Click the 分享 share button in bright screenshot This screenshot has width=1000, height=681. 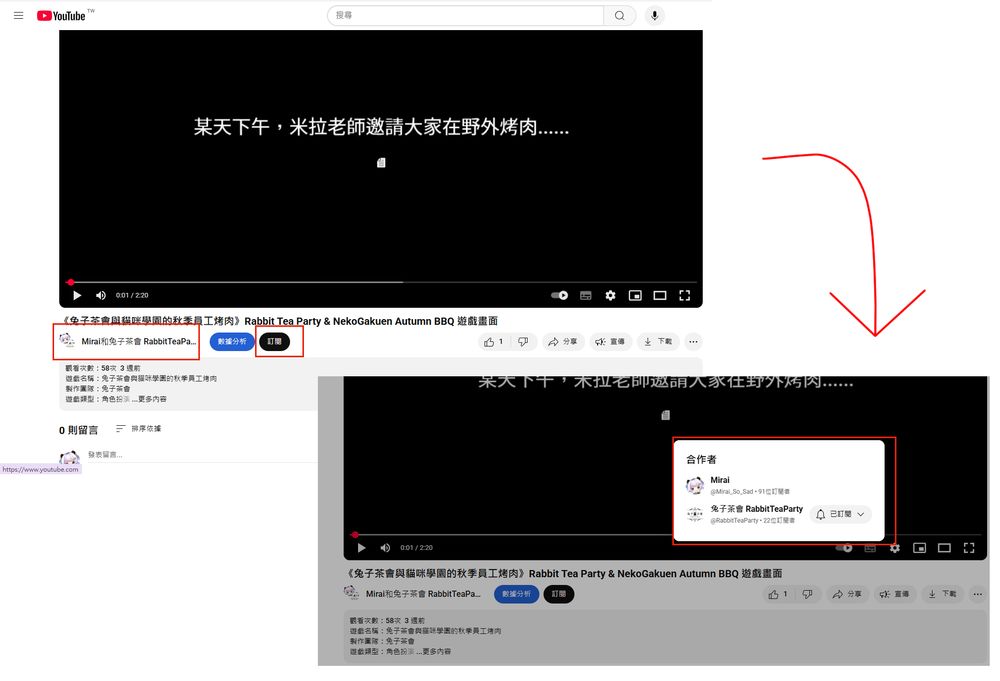[x=563, y=342]
